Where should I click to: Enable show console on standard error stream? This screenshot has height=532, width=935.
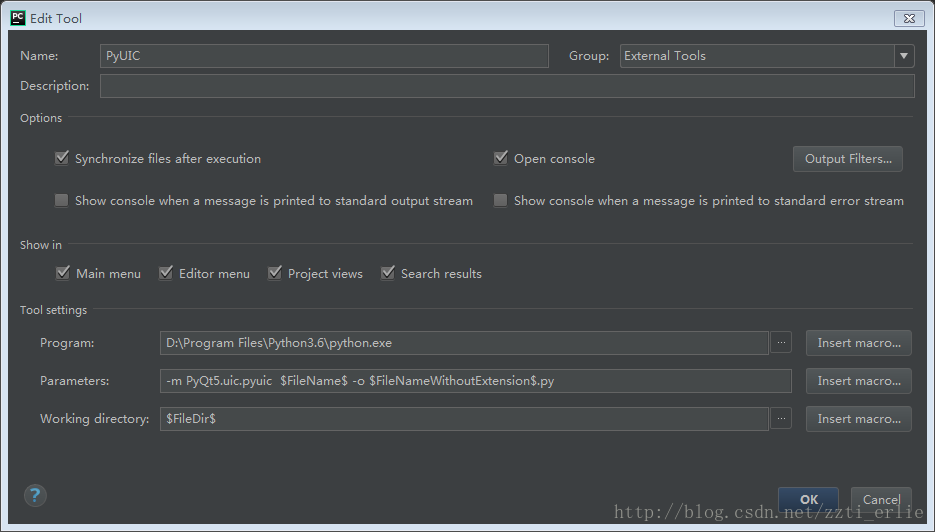pos(501,201)
